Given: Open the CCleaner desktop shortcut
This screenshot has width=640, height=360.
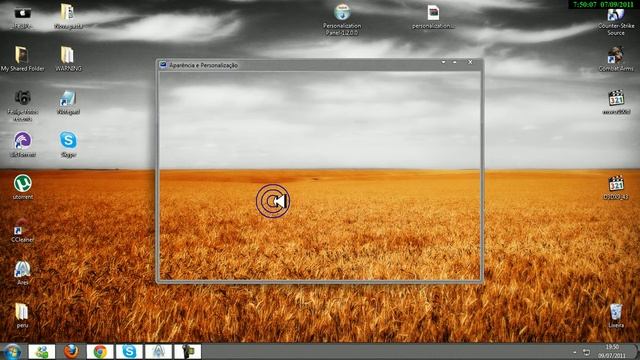Looking at the screenshot, I should (22, 227).
